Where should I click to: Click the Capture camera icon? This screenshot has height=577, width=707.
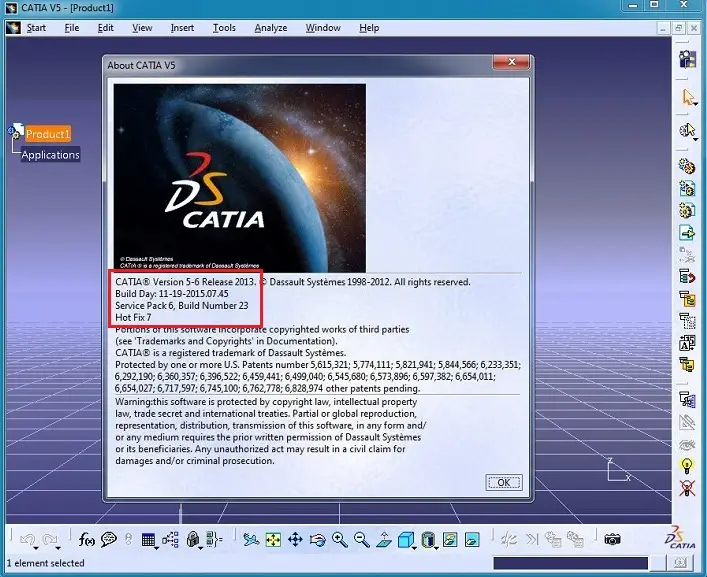[612, 539]
